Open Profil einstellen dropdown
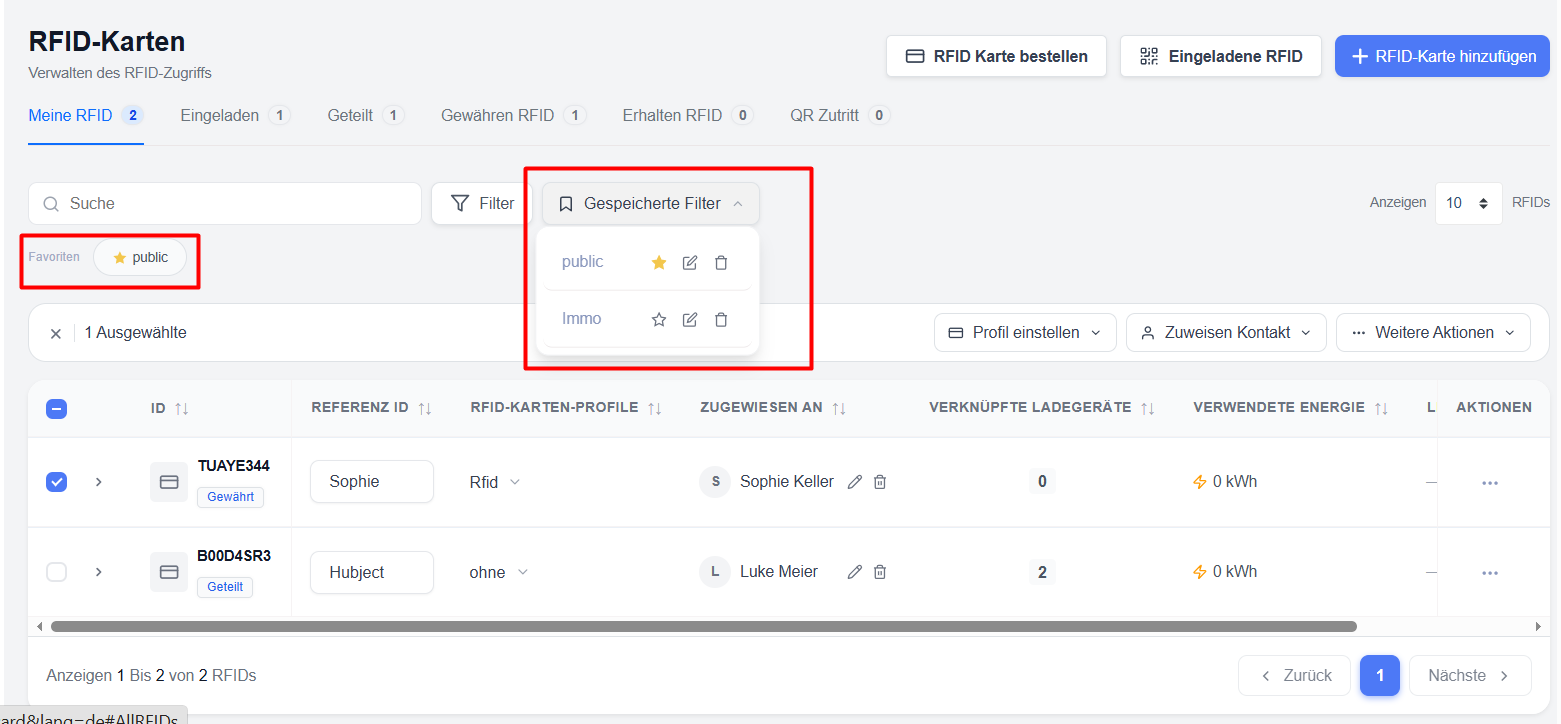Image resolution: width=1561 pixels, height=724 pixels. click(1025, 333)
